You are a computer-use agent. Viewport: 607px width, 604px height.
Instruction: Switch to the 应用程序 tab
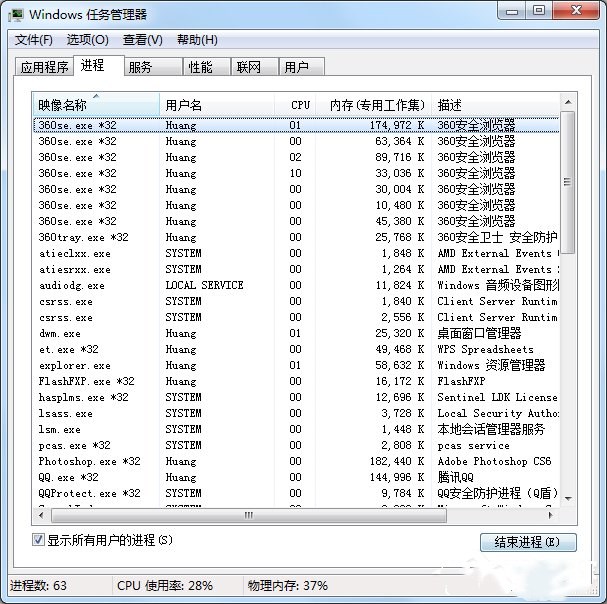pos(44,67)
